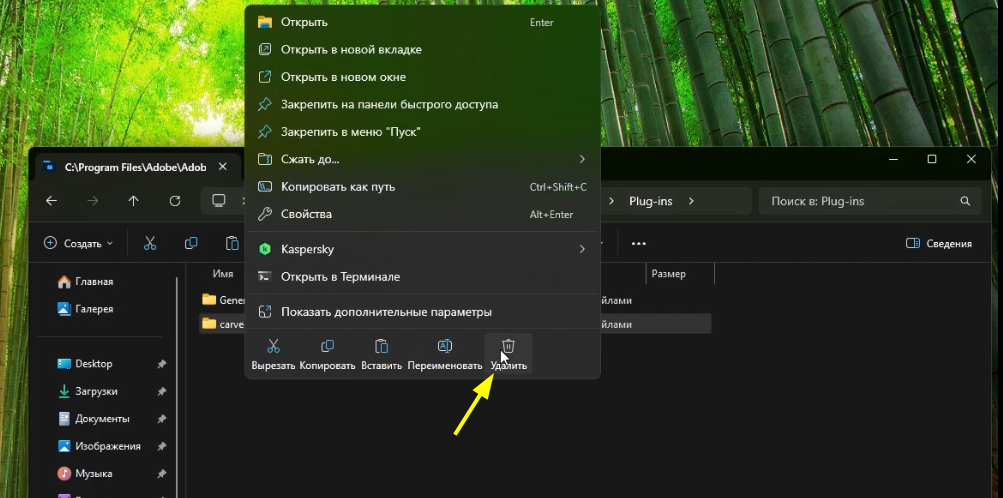Select Открыть в новой вкладке

tap(422, 50)
